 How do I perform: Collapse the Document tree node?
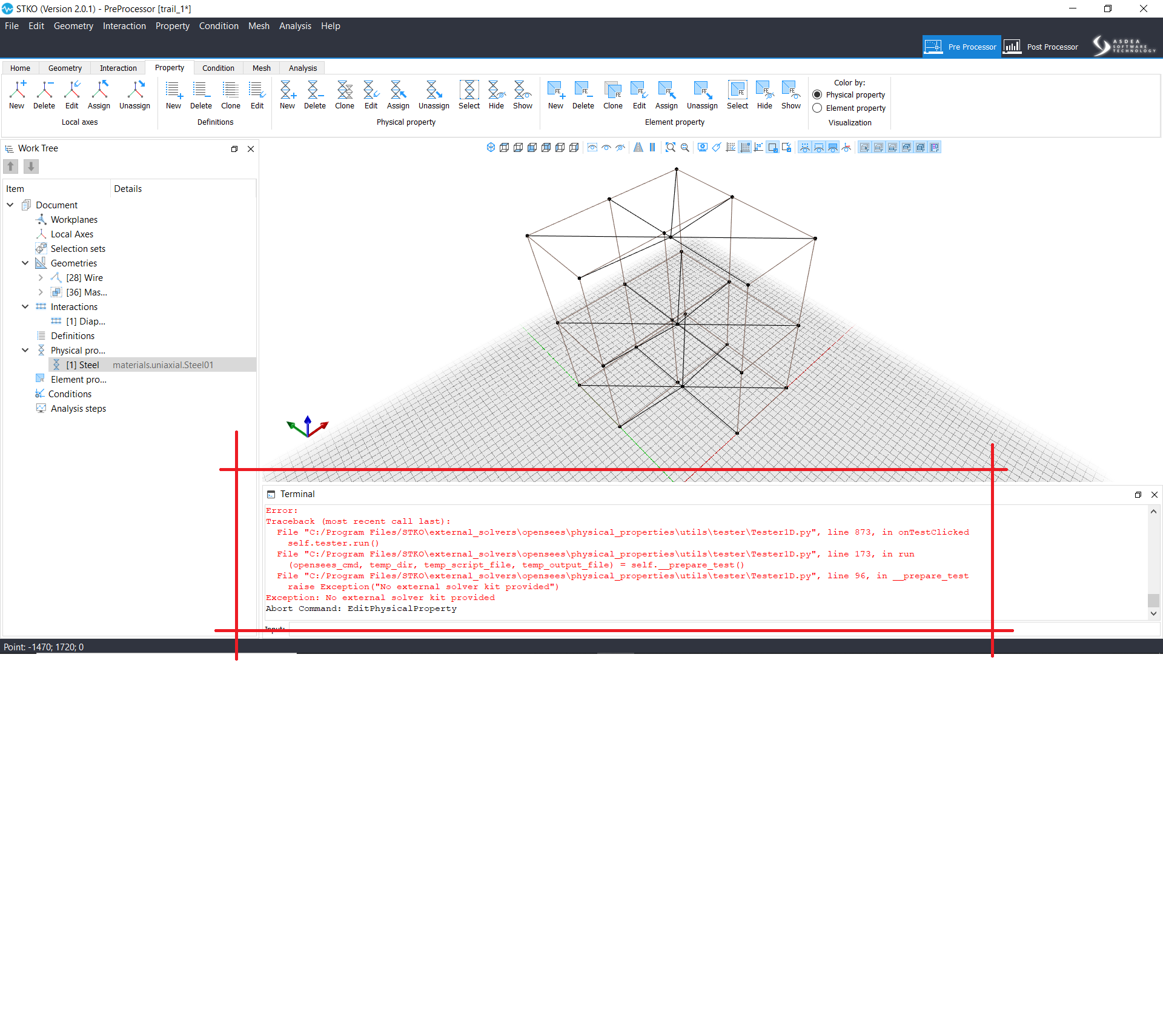click(10, 205)
